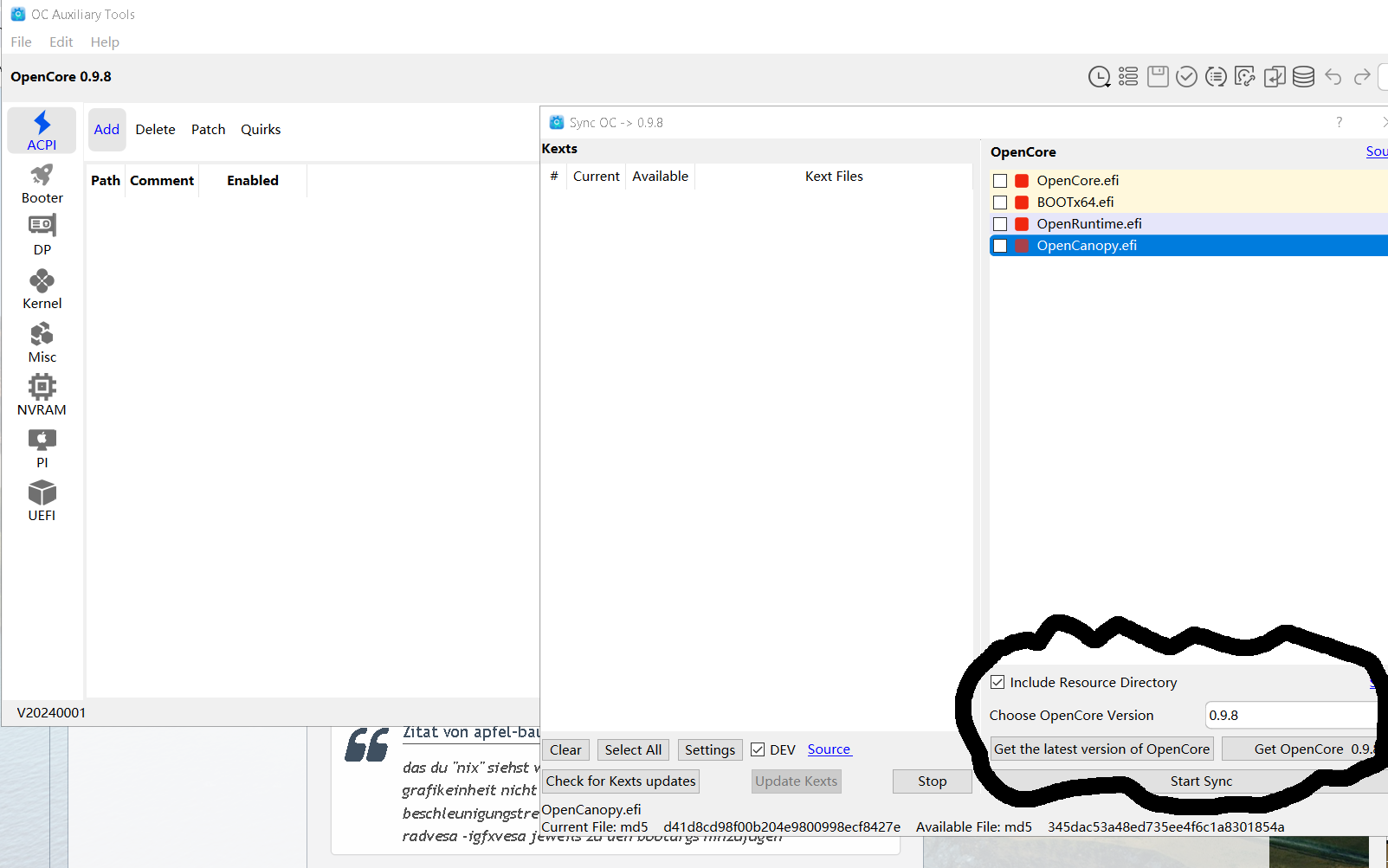Click the Redo arrow in toolbar

[1362, 77]
